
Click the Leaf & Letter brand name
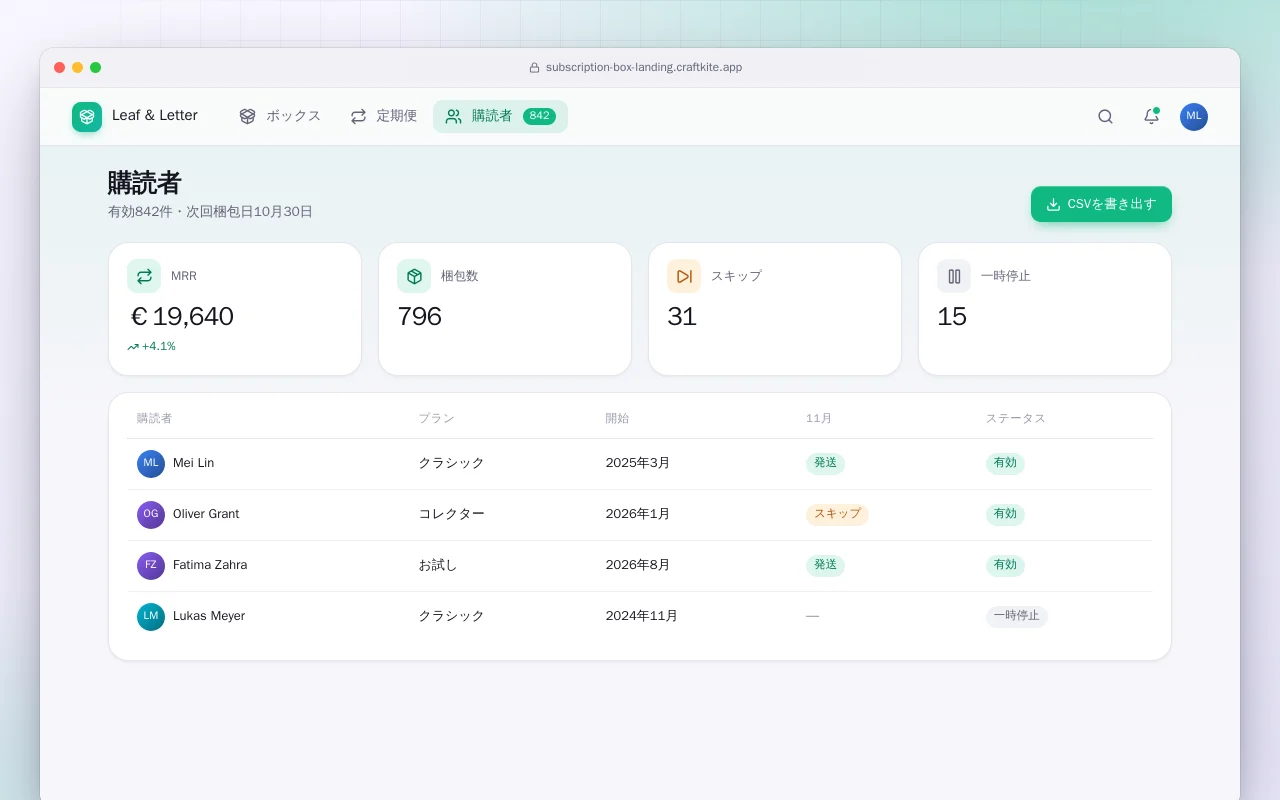(x=155, y=116)
